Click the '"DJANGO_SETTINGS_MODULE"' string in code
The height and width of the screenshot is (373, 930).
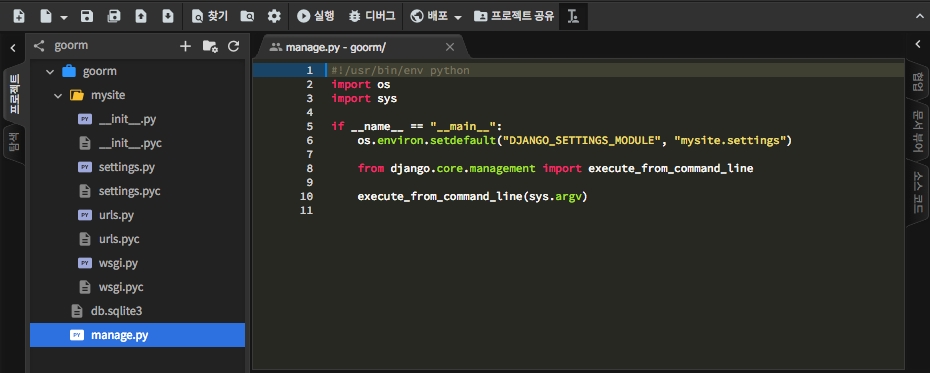click(582, 141)
